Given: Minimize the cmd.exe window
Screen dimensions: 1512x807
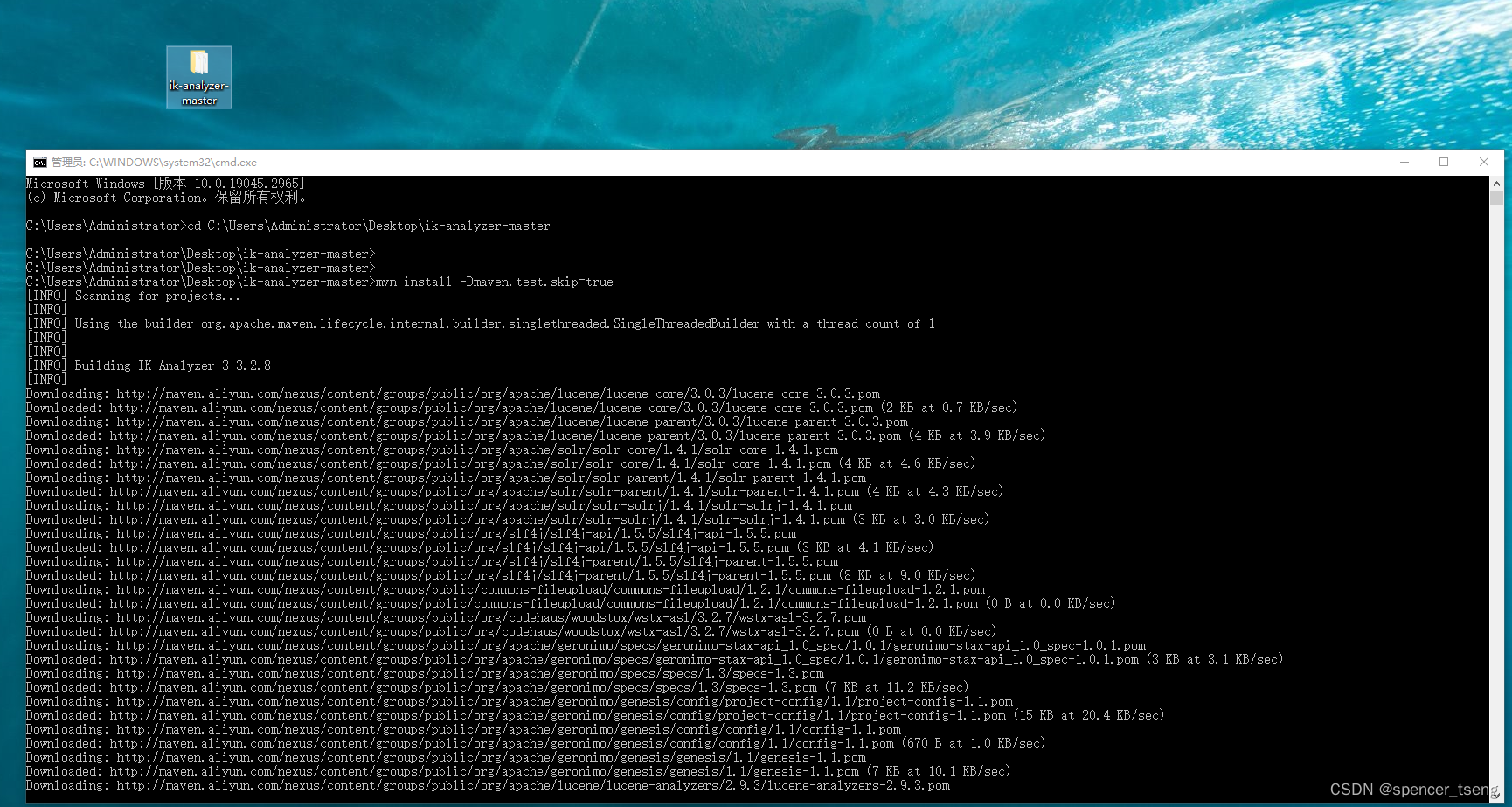Looking at the screenshot, I should pyautogui.click(x=1404, y=163).
